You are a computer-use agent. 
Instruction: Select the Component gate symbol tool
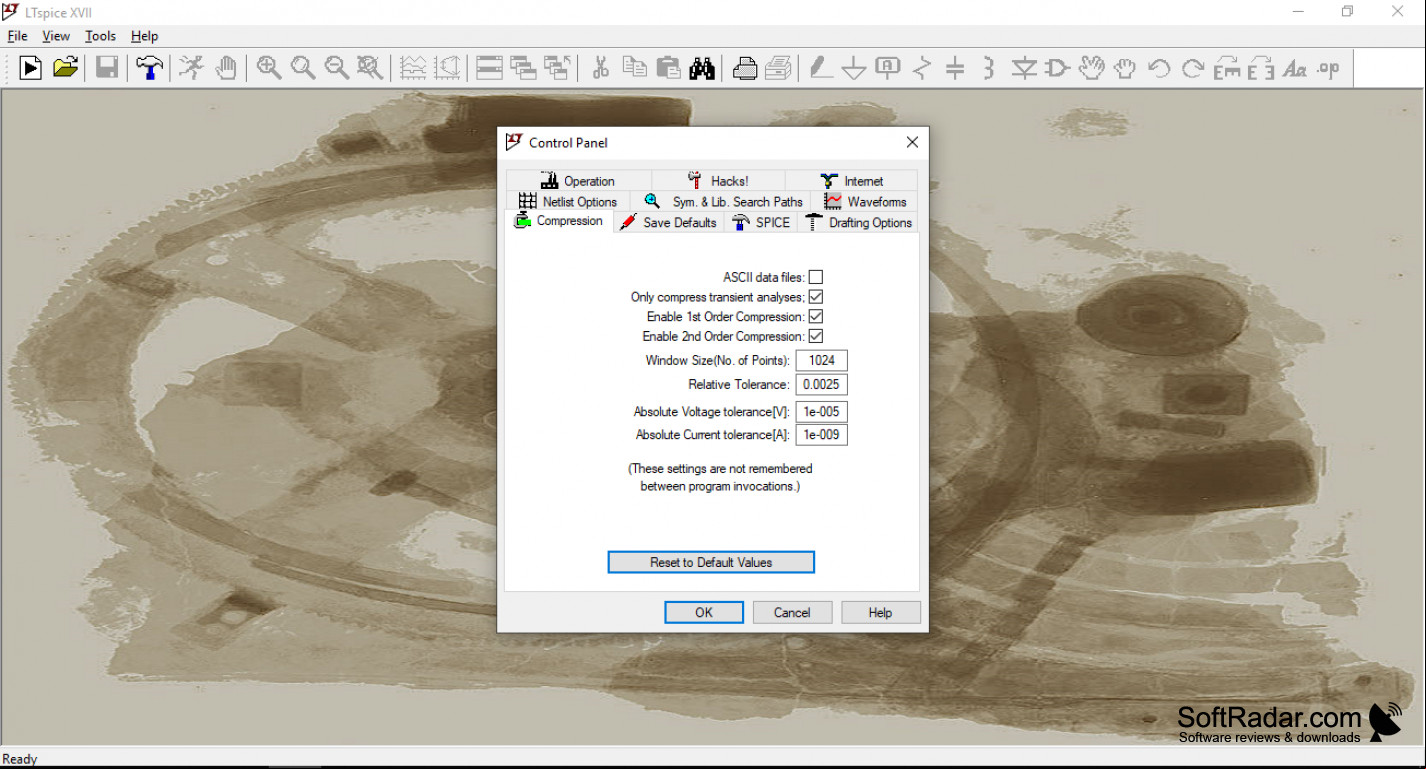(1057, 68)
